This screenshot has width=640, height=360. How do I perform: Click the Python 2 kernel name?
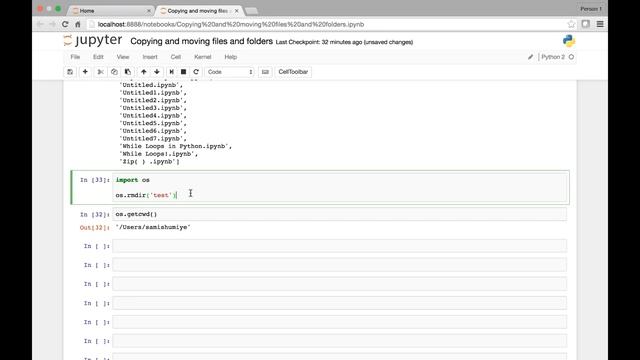pos(553,57)
